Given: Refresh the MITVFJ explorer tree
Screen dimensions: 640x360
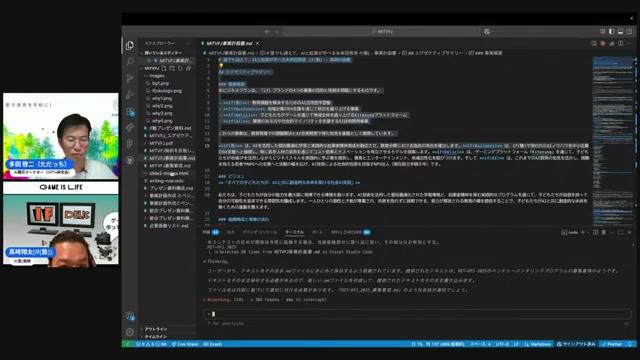Looking at the screenshot, I should [x=180, y=68].
